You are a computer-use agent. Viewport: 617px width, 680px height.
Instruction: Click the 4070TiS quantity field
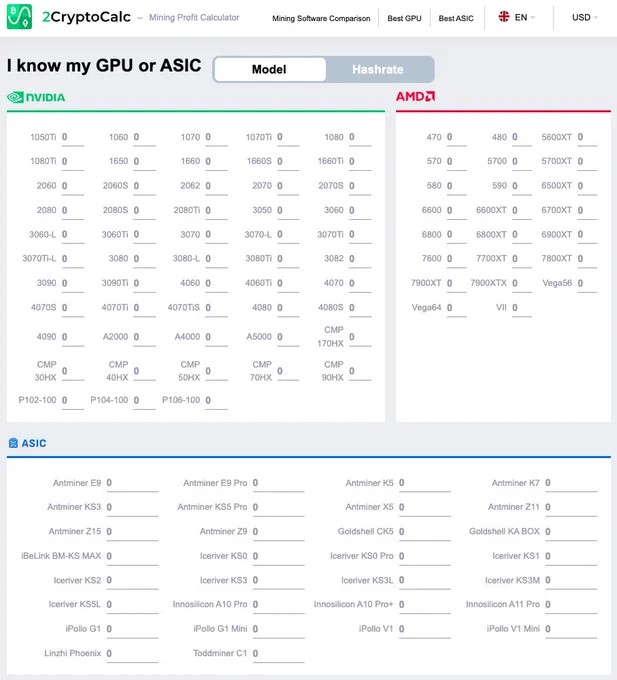point(216,308)
